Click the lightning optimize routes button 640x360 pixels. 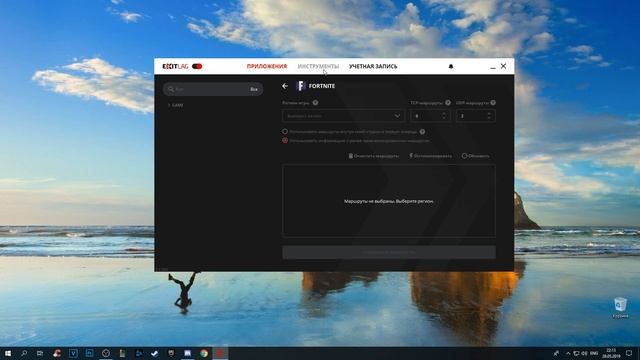coord(431,156)
